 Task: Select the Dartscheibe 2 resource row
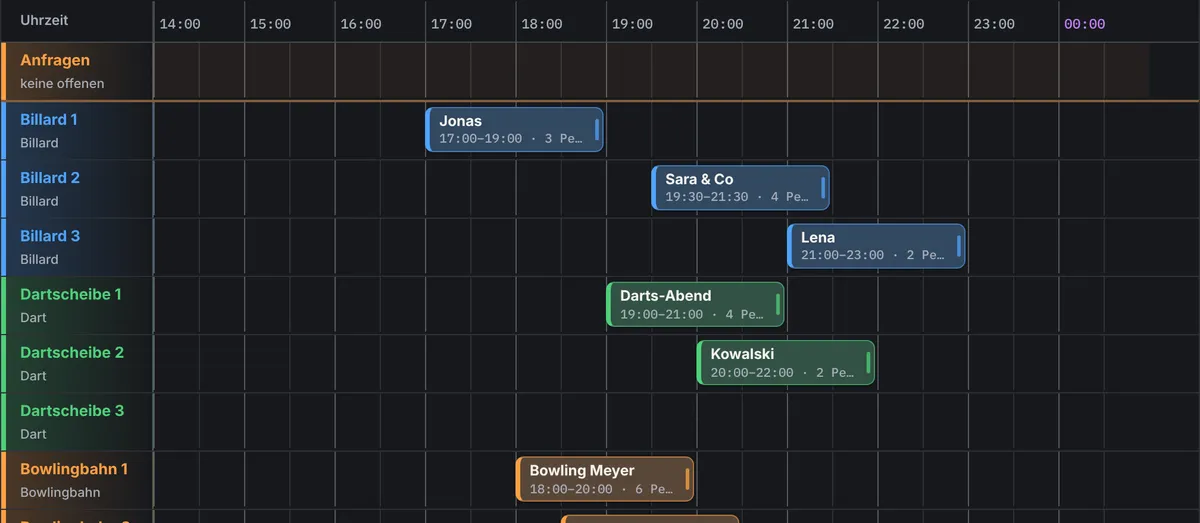click(x=77, y=363)
